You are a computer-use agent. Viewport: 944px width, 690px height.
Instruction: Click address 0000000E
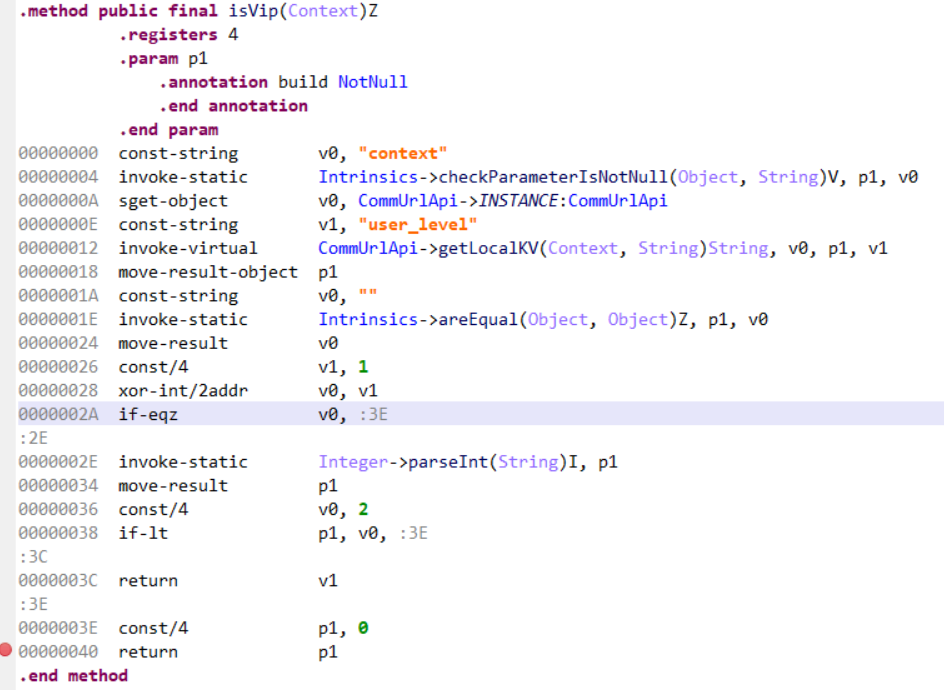(x=58, y=225)
